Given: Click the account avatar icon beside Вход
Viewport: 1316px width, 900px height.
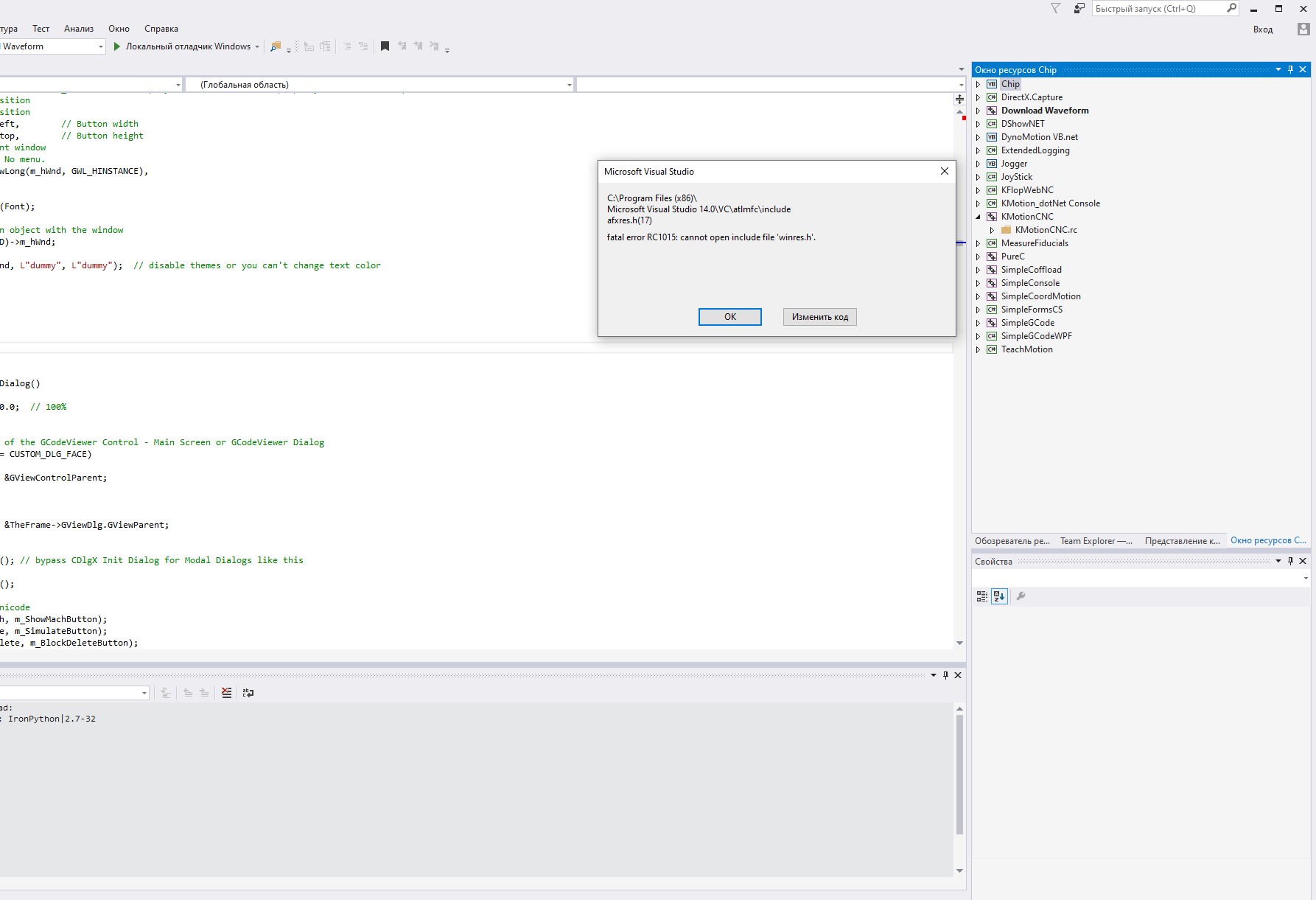Looking at the screenshot, I should (1303, 29).
